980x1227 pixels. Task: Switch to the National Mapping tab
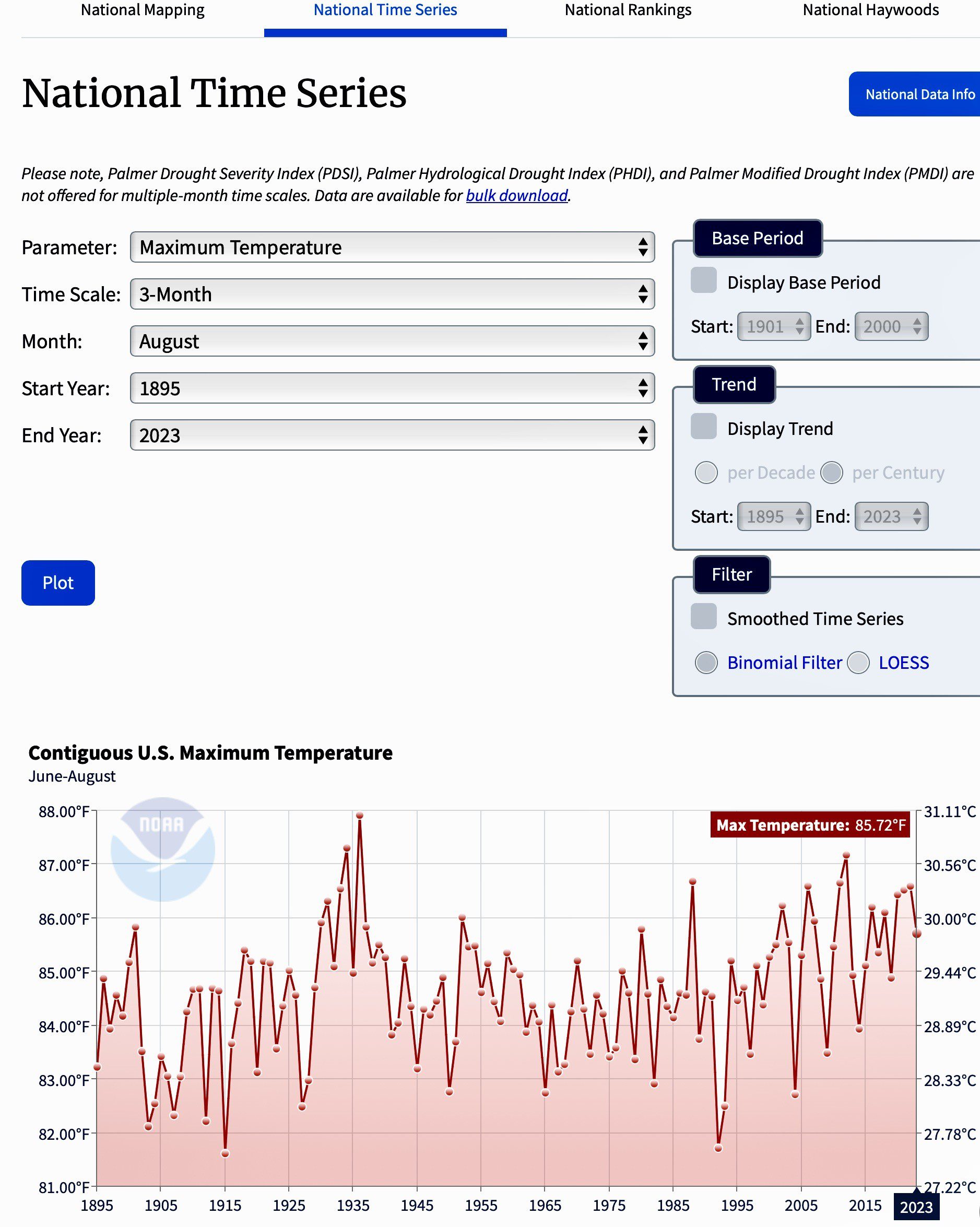143,10
